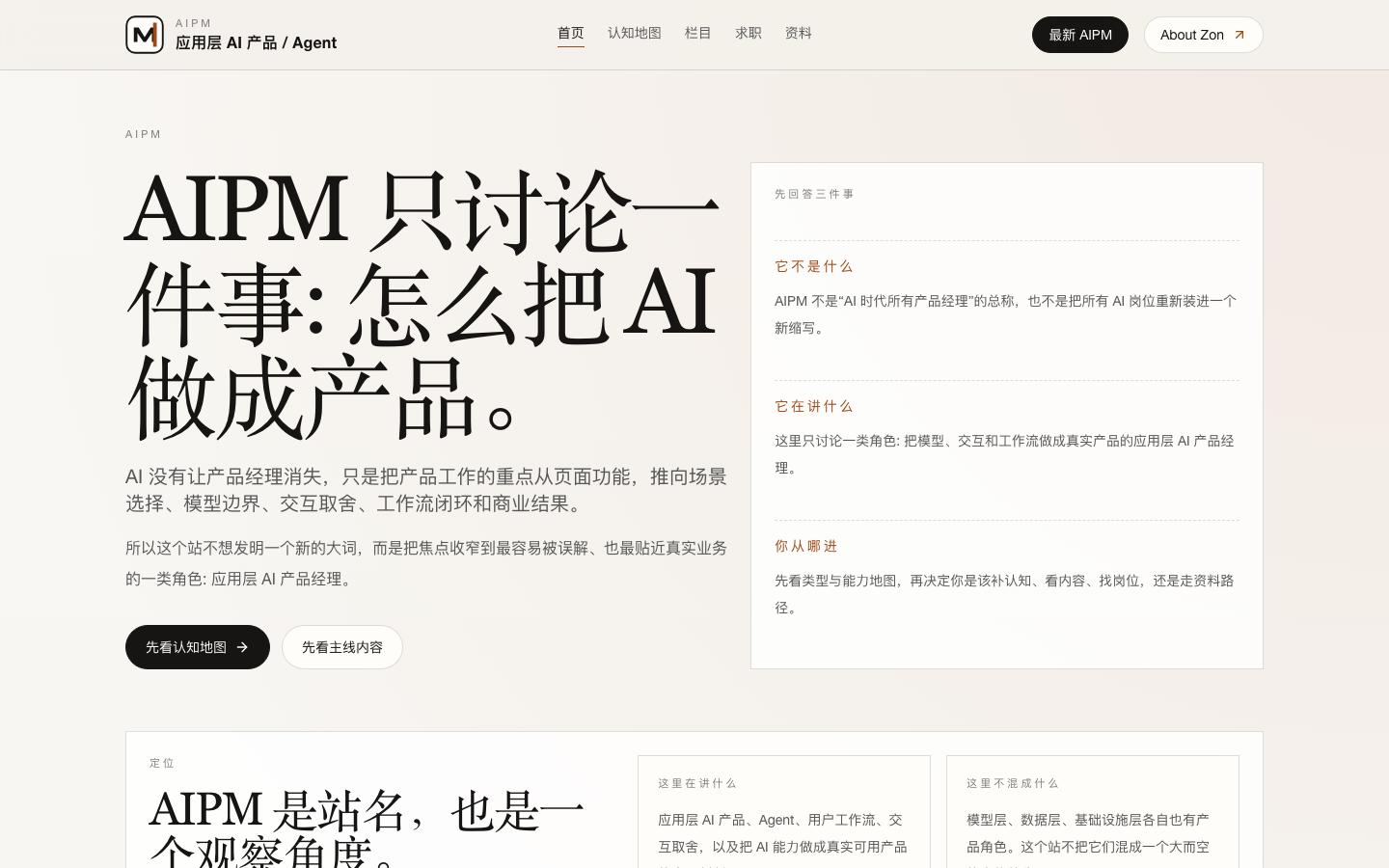Click the 先回答三件事 label on the card
Viewport: 1389px width, 868px height.
point(814,194)
